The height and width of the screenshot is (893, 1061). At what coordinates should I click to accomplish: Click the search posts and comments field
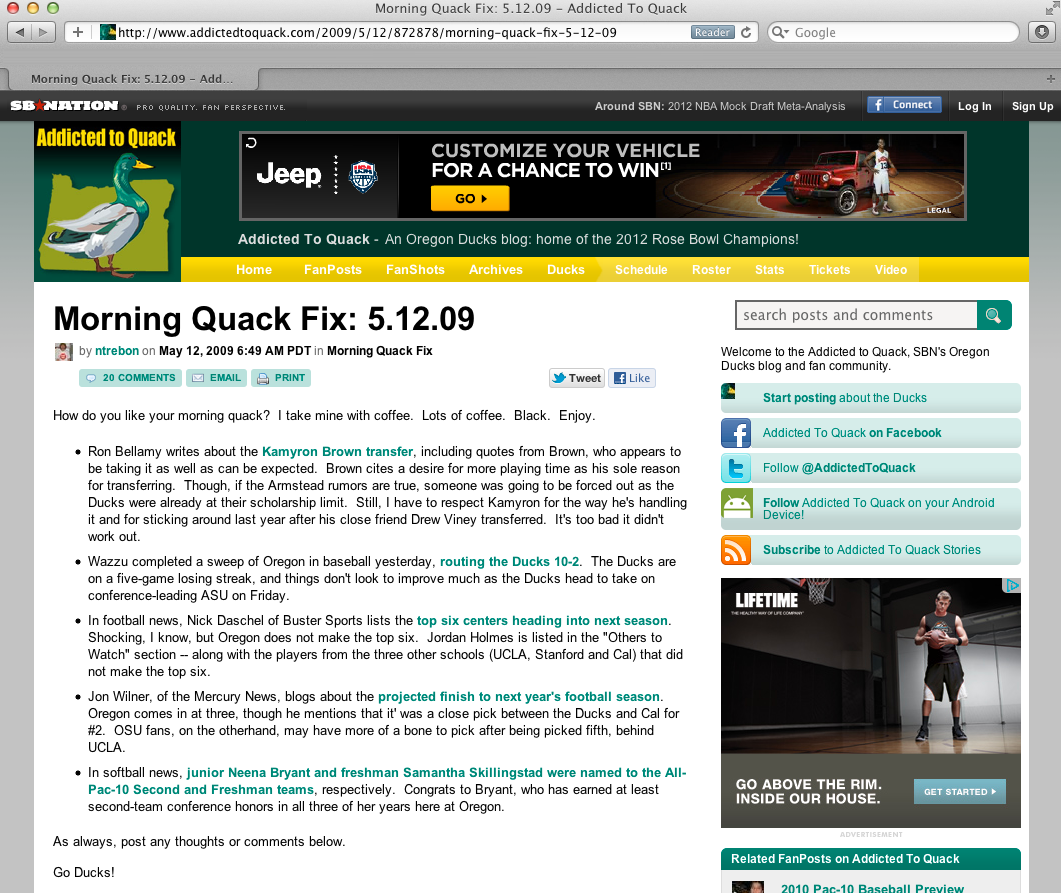pyautogui.click(x=856, y=315)
